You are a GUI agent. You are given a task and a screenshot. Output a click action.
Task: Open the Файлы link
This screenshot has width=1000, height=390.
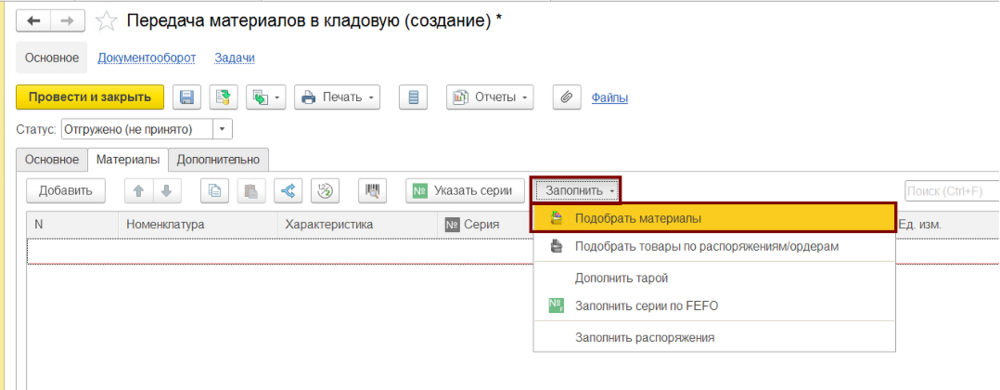click(610, 98)
